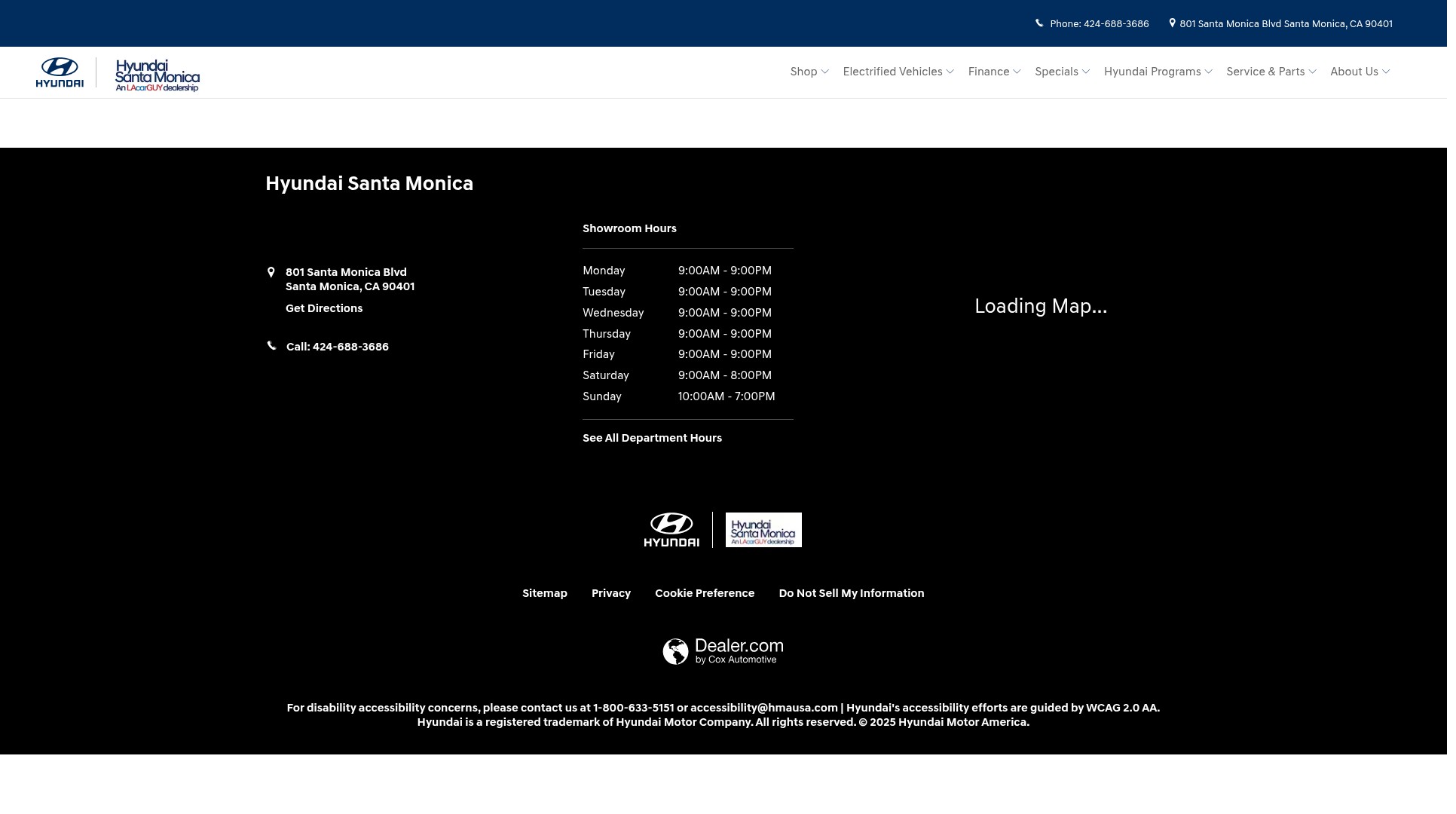
Task: Click the white Hyundai logo in footer
Action: point(671,530)
